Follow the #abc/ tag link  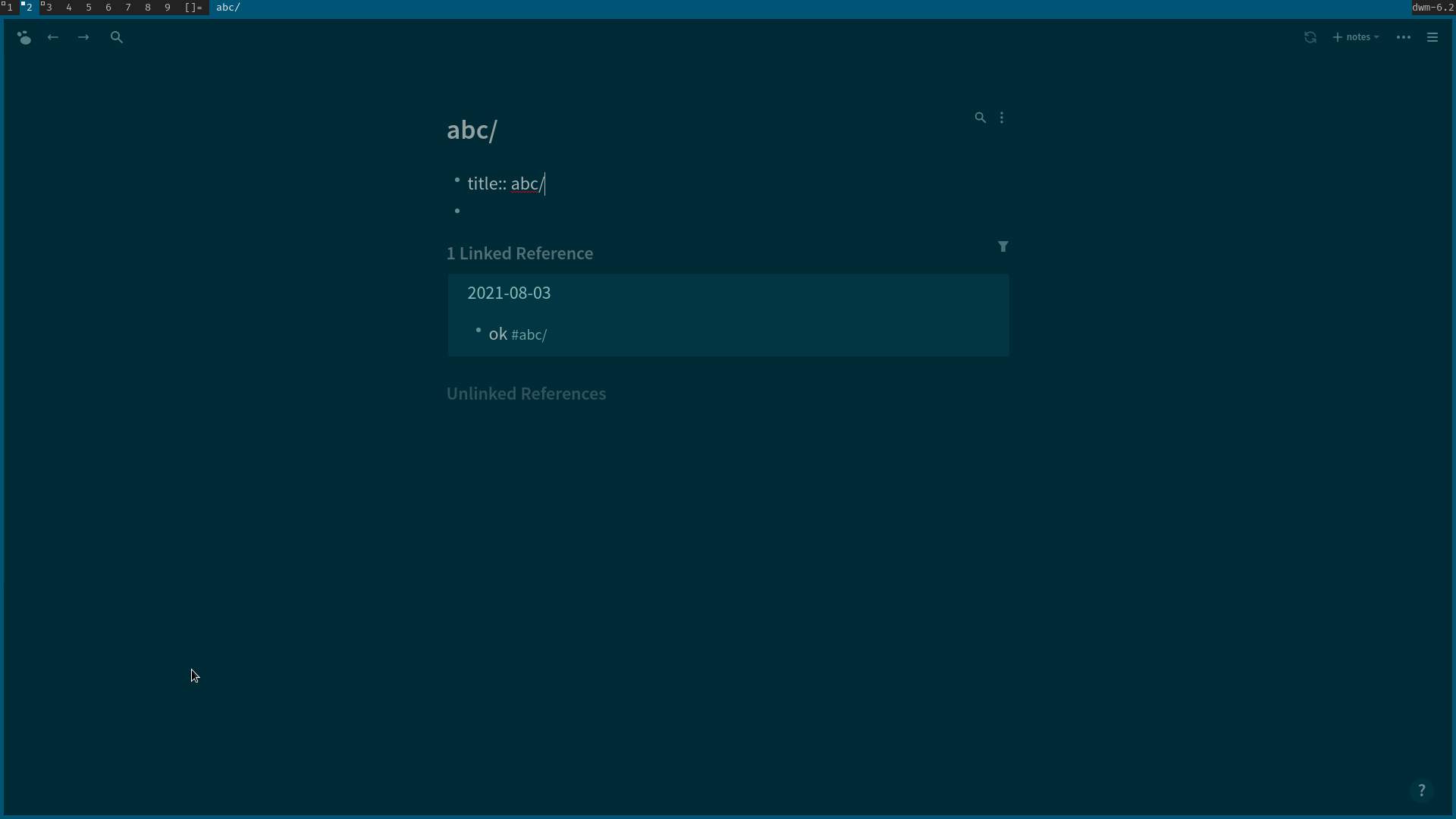(529, 334)
